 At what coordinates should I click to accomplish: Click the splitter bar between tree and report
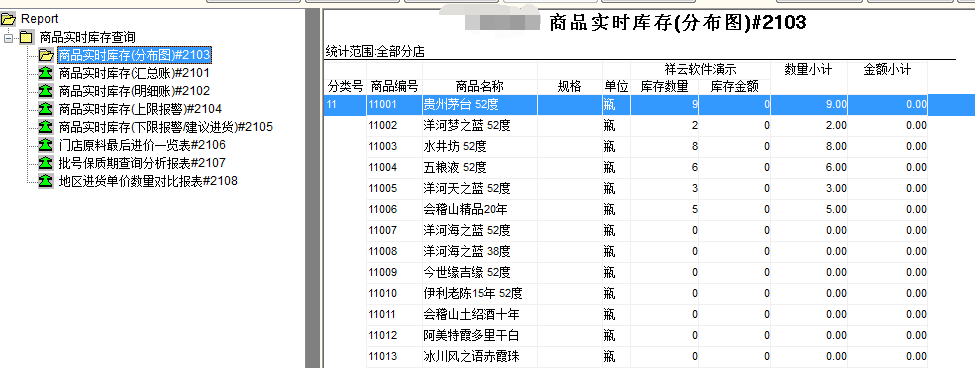pyautogui.click(x=313, y=188)
